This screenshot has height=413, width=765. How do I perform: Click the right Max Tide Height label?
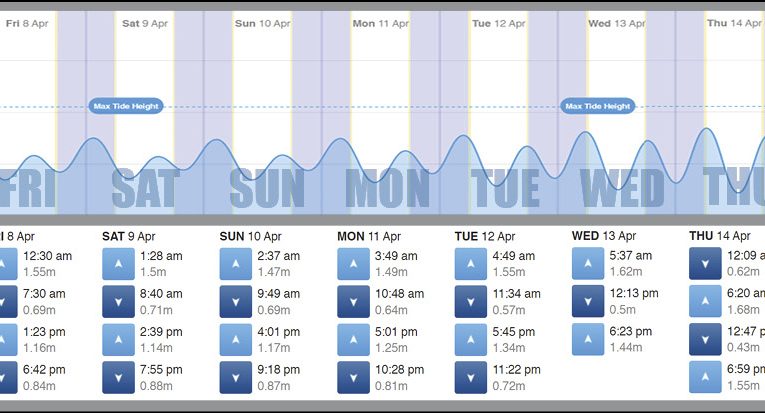[598, 106]
